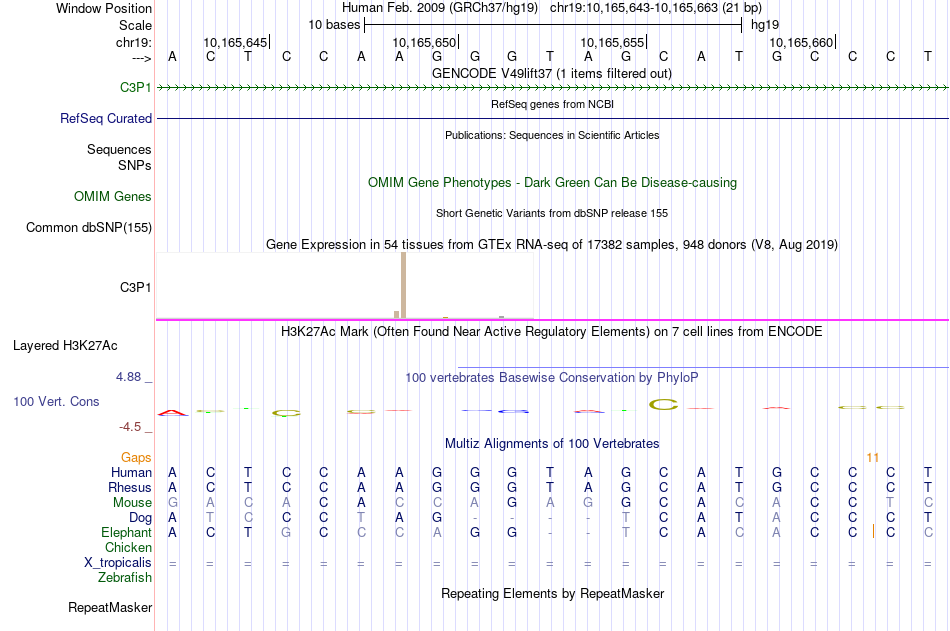Click the 10,165,645 ruler position marker
The height and width of the screenshot is (631, 950).
coord(236,42)
